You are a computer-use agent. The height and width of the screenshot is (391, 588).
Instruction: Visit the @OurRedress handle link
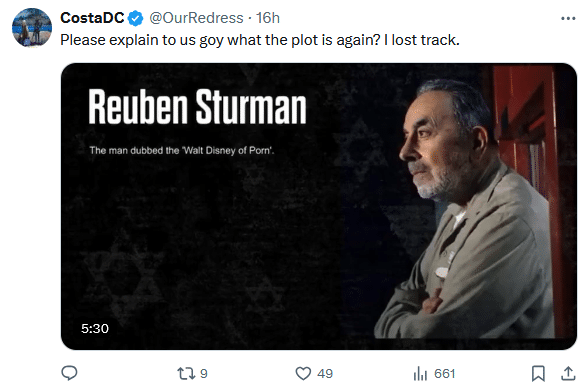[196, 18]
